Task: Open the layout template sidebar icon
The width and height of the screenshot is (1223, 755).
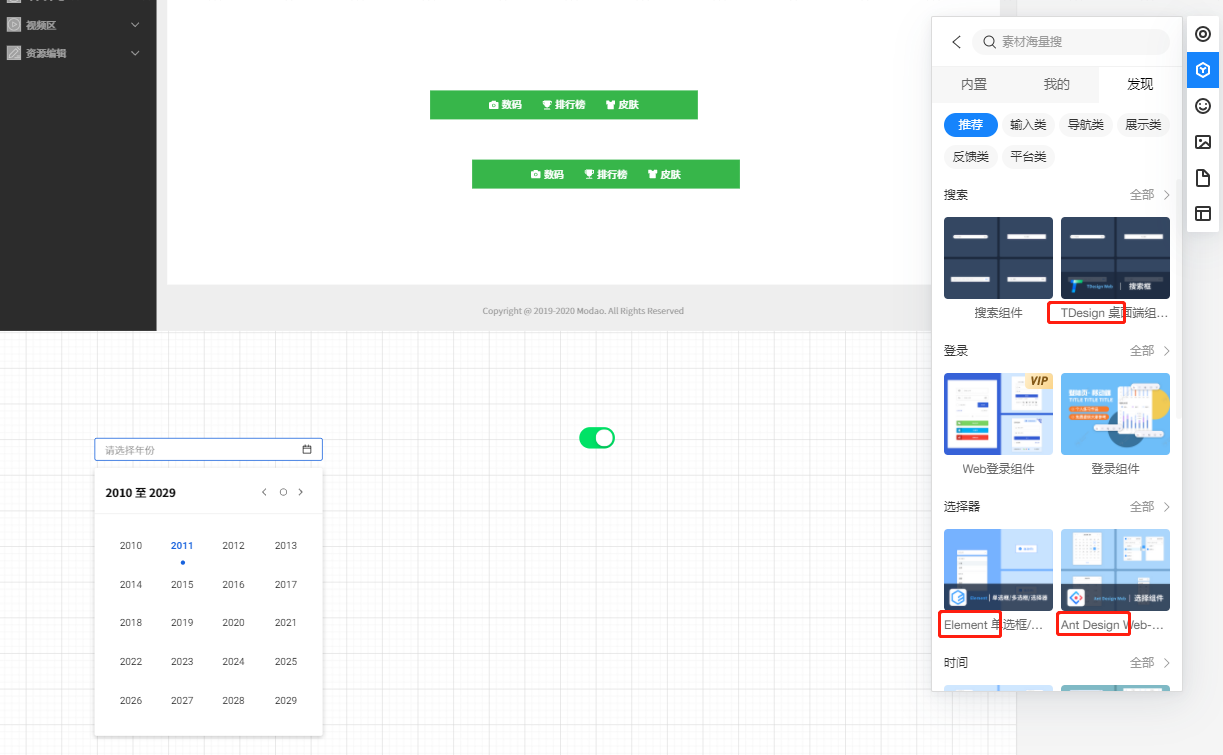Action: [1203, 213]
